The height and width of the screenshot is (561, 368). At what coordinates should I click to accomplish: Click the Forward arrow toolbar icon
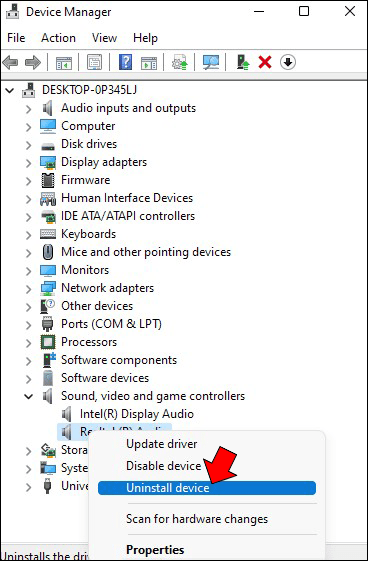click(33, 63)
